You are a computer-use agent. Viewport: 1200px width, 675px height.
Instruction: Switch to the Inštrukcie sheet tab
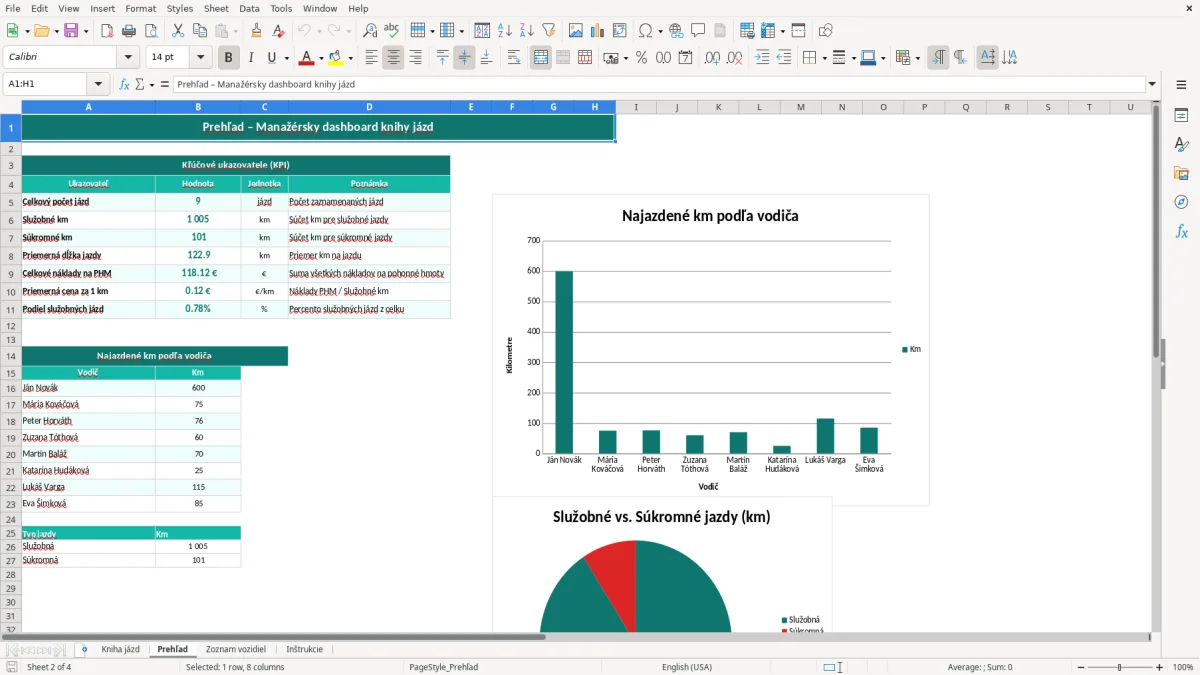click(x=304, y=649)
